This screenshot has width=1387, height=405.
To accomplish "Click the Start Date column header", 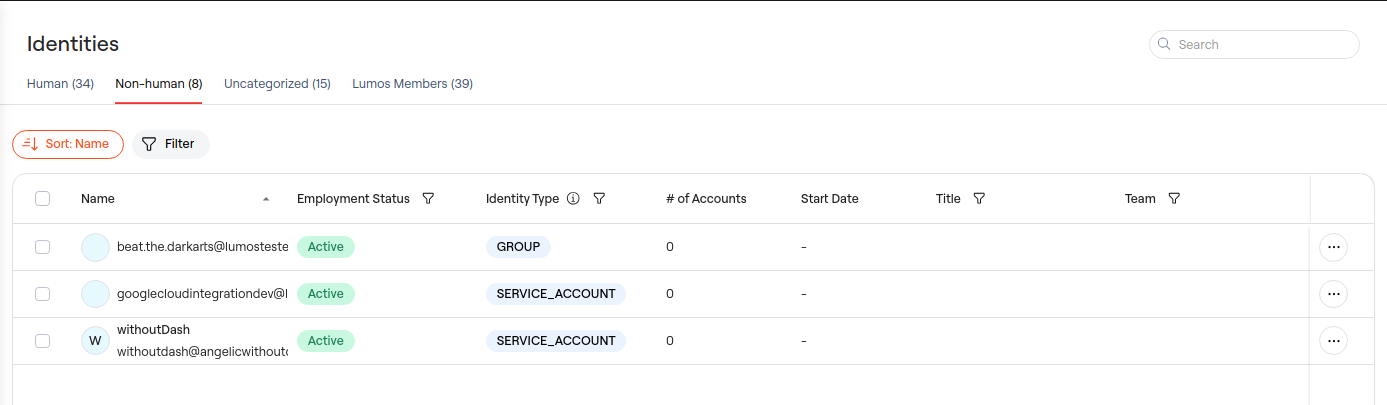I will point(830,199).
